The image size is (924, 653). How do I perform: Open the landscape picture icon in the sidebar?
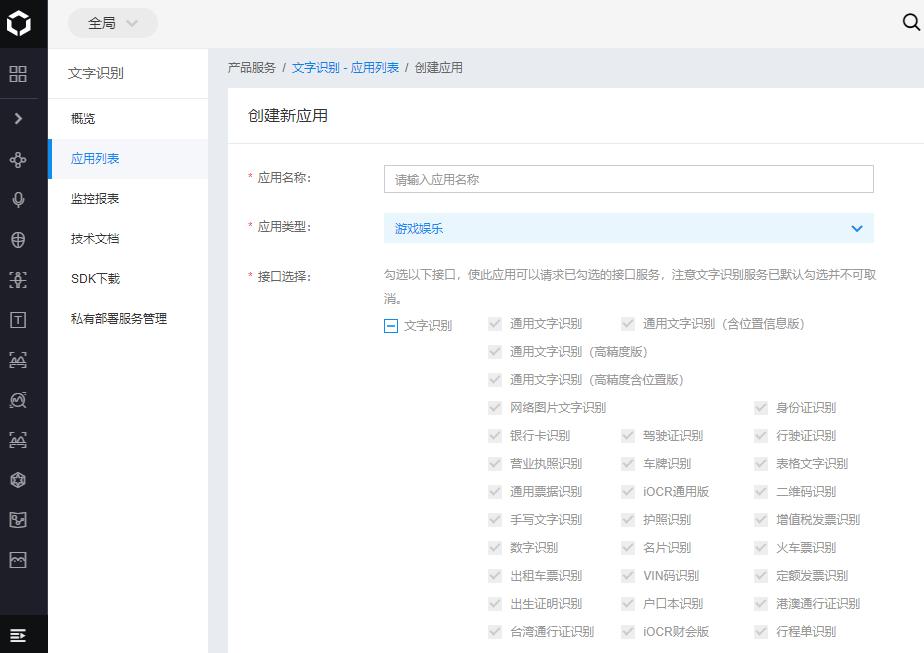[x=18, y=560]
